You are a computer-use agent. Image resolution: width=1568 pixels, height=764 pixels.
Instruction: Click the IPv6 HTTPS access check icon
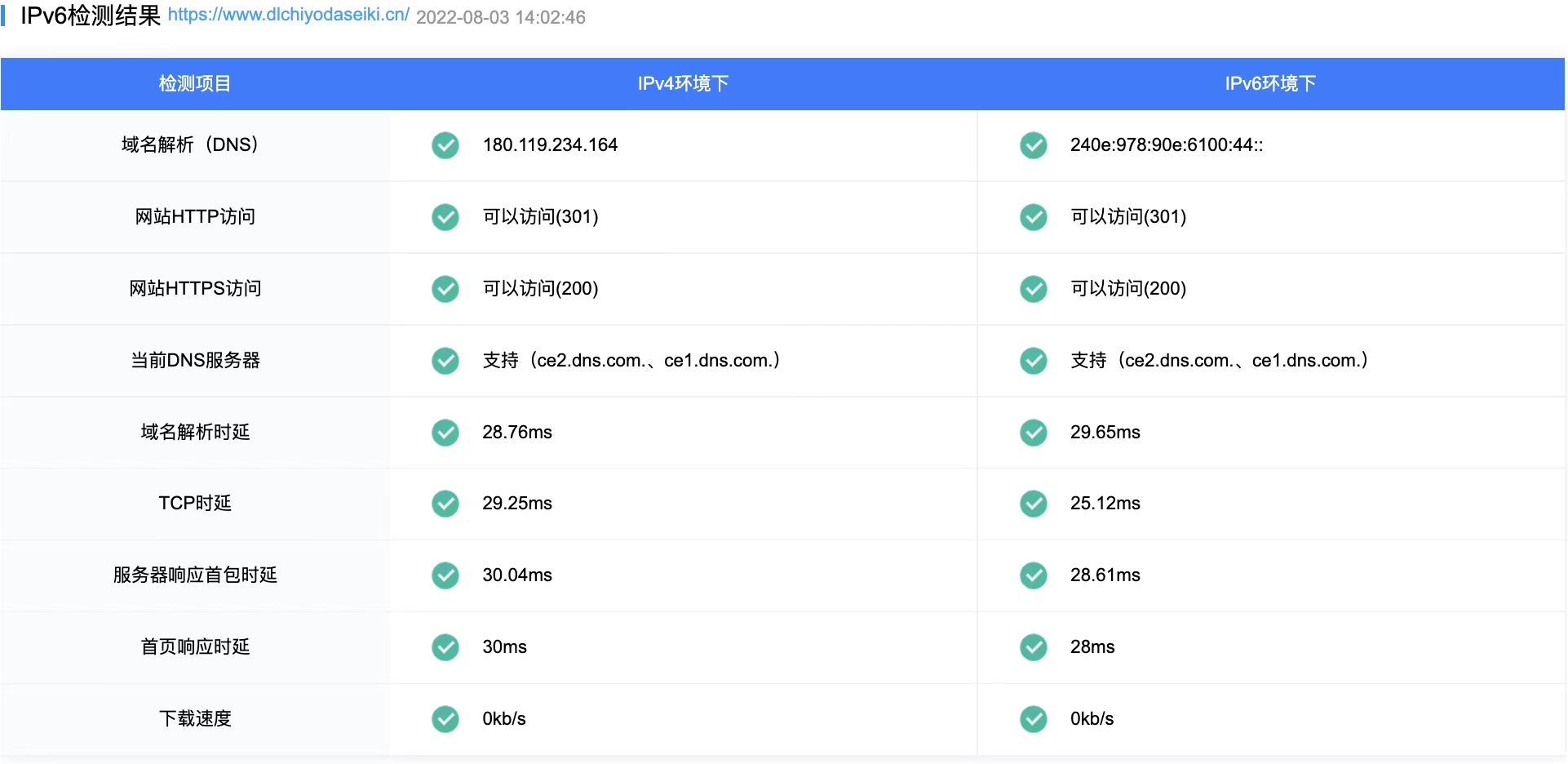pos(1033,289)
